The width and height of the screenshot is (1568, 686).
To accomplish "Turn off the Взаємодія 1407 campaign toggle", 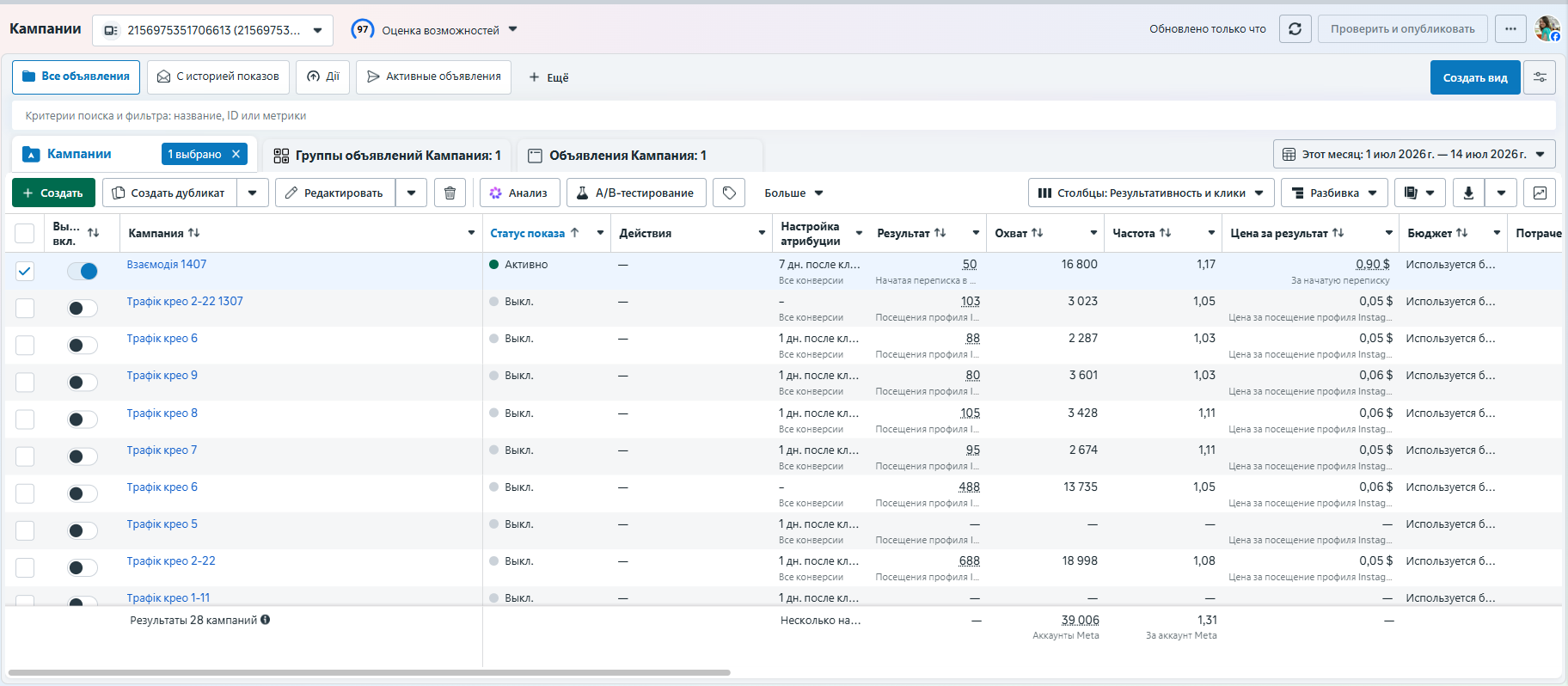I will 83,272.
